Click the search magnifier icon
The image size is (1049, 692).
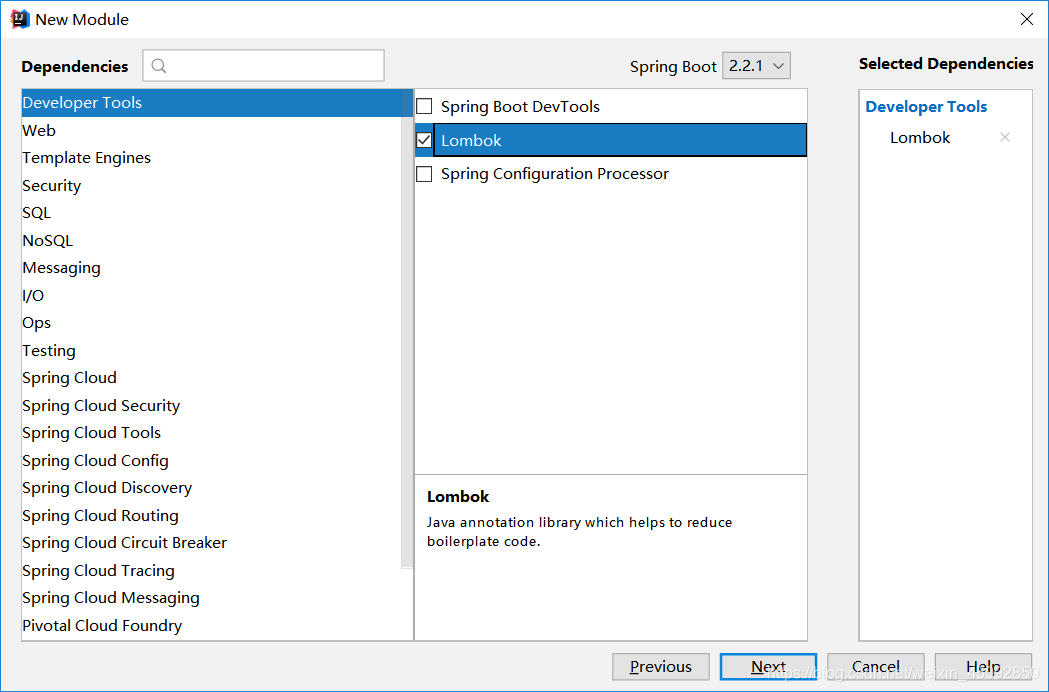159,66
